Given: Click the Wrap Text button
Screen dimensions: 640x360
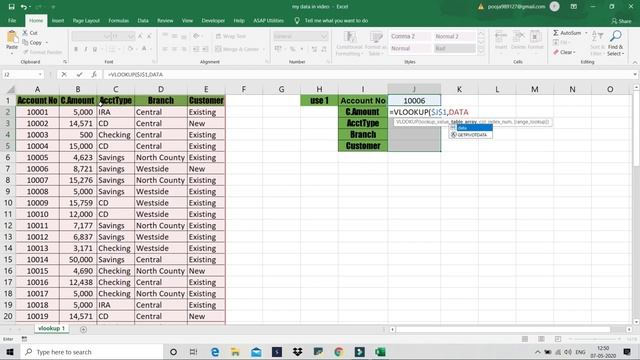Looking at the screenshot, I should pos(231,36).
